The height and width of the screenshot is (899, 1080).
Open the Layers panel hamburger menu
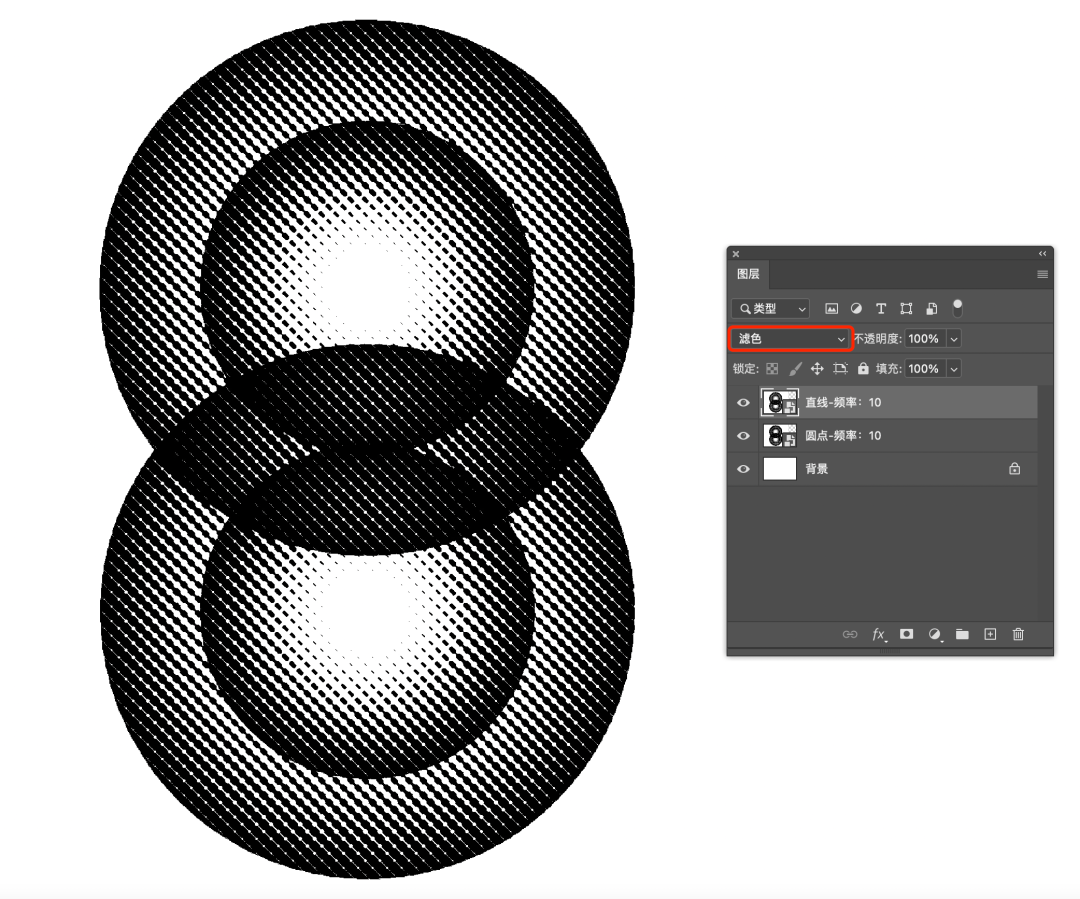tap(1042, 274)
